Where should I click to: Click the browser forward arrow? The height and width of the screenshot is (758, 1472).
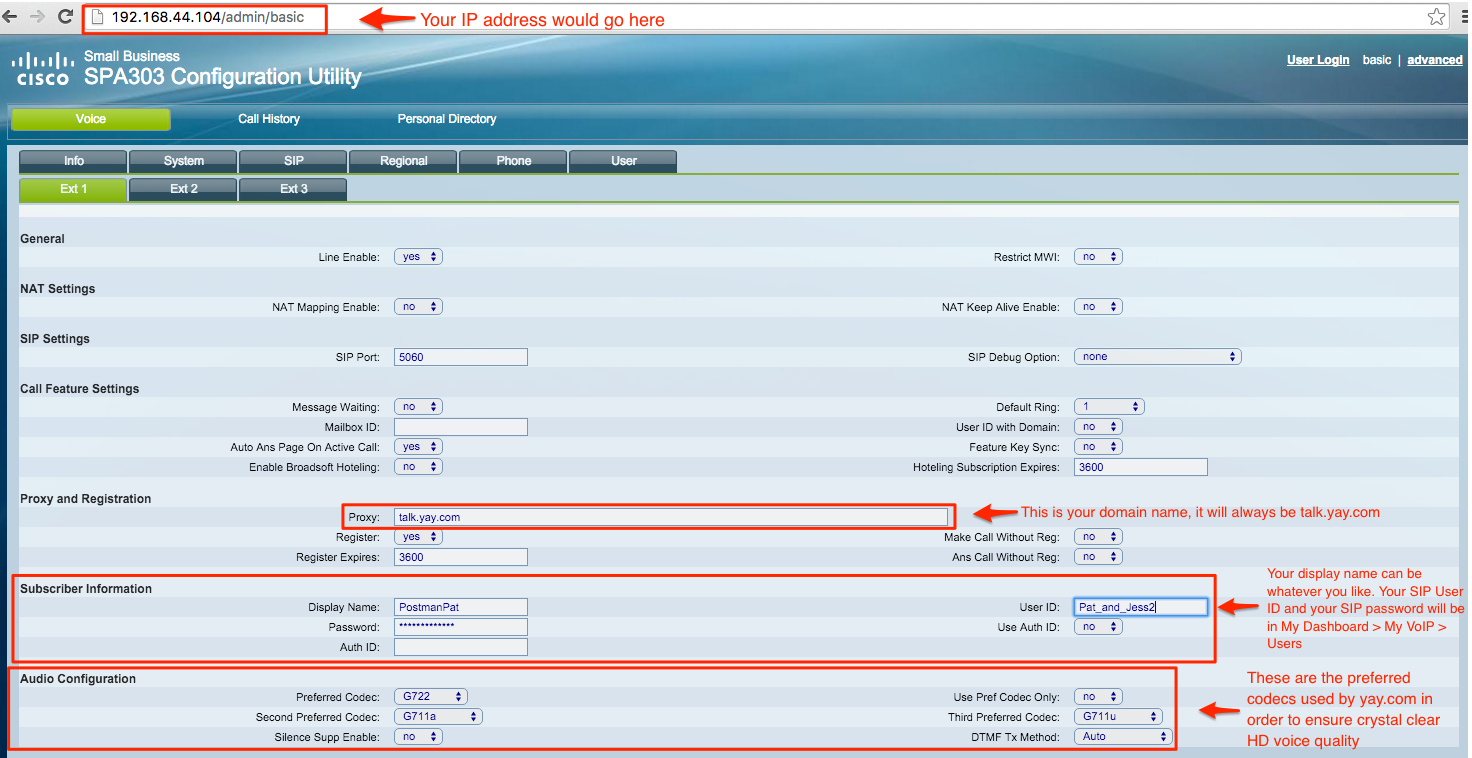(38, 17)
